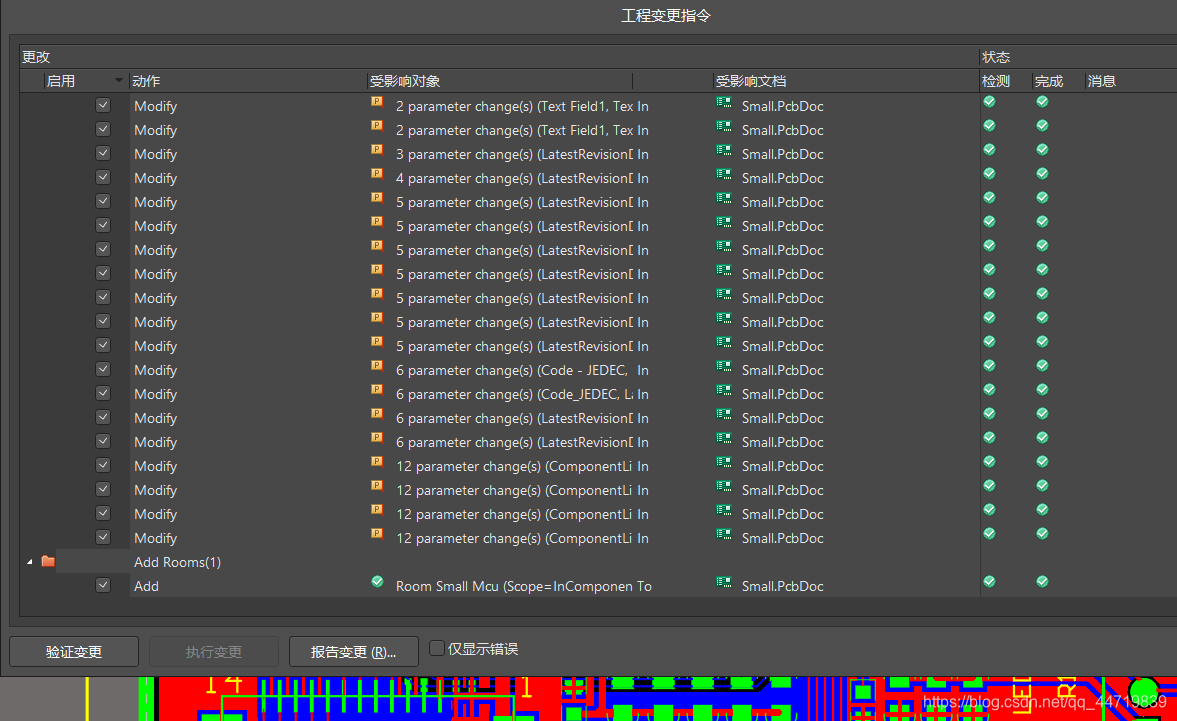The width and height of the screenshot is (1177, 721).
Task: Collapse the Add Rooms(1) group
Action: coord(29,562)
